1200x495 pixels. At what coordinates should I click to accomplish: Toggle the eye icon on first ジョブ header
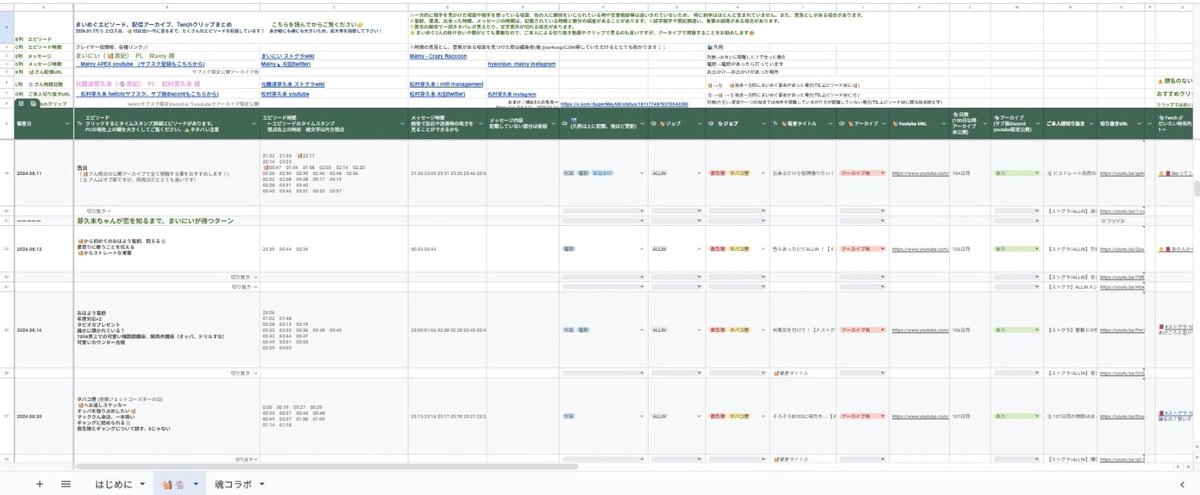pos(655,122)
